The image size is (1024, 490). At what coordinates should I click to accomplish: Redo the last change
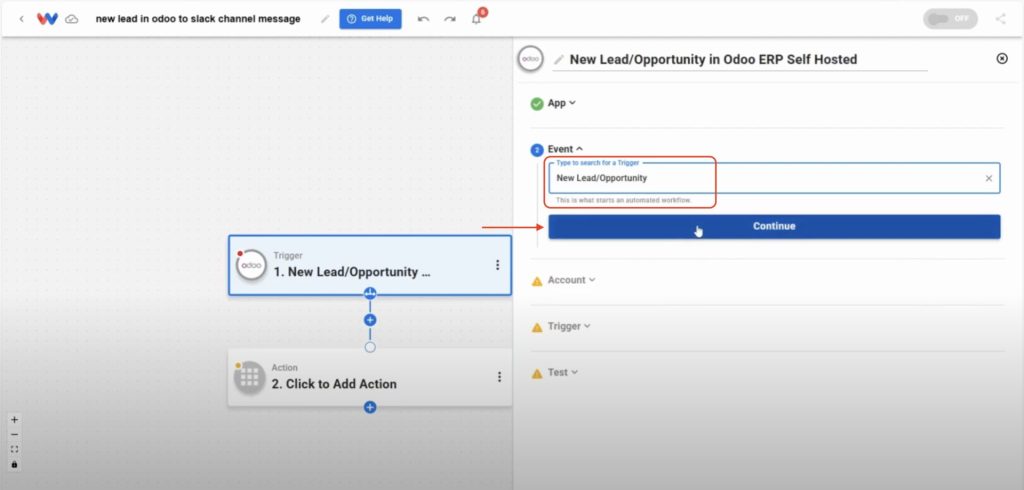pos(450,19)
